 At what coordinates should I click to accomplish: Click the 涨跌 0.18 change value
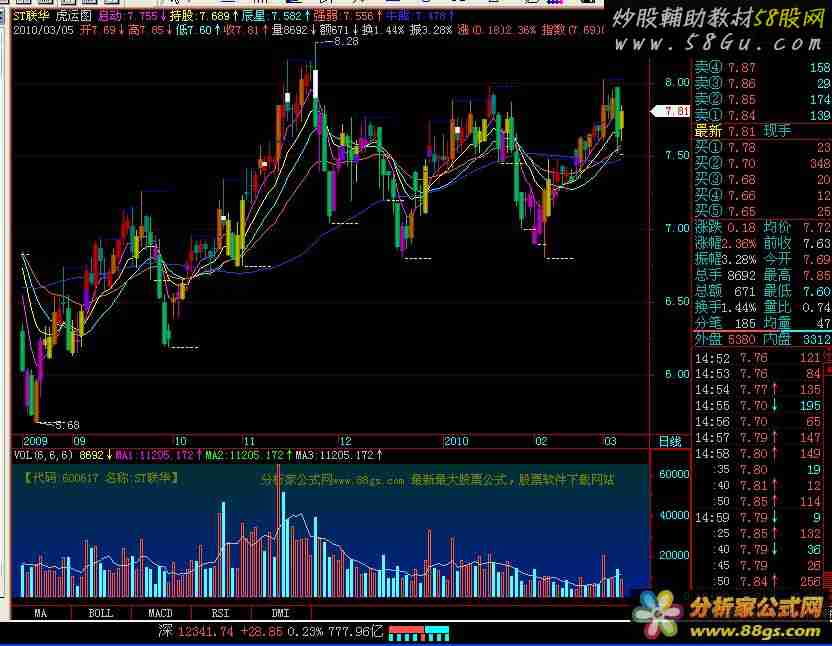(x=726, y=228)
